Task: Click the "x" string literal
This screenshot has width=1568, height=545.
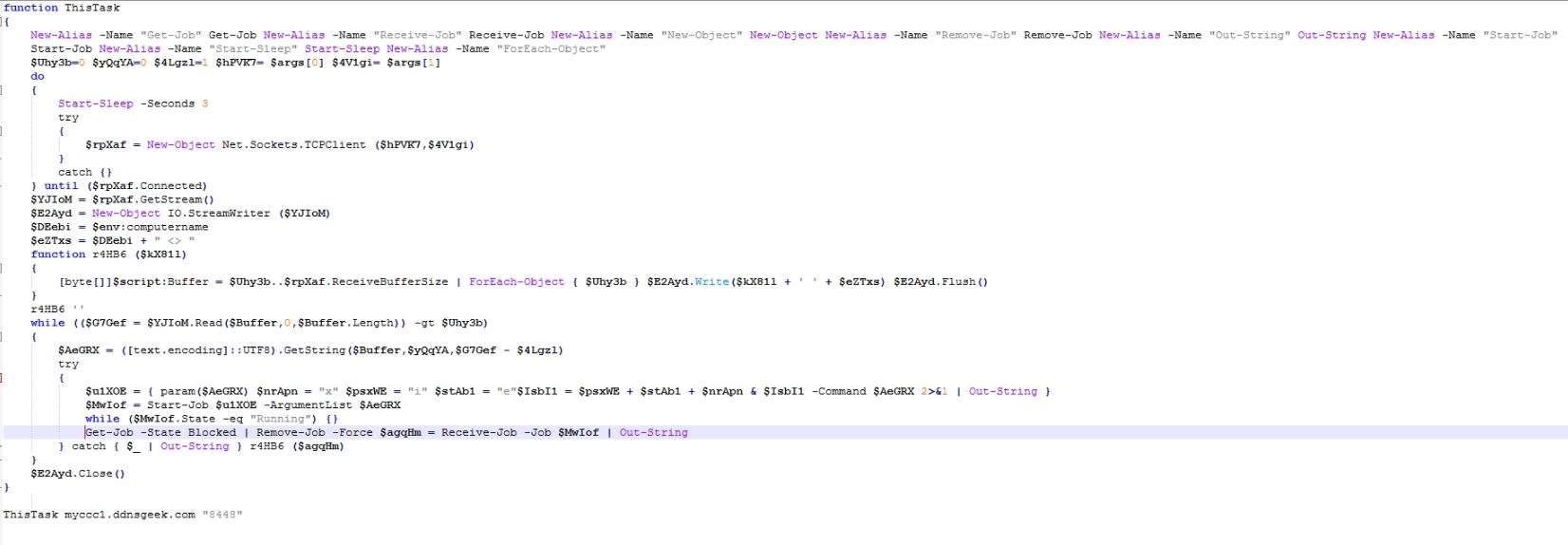Action: point(328,391)
